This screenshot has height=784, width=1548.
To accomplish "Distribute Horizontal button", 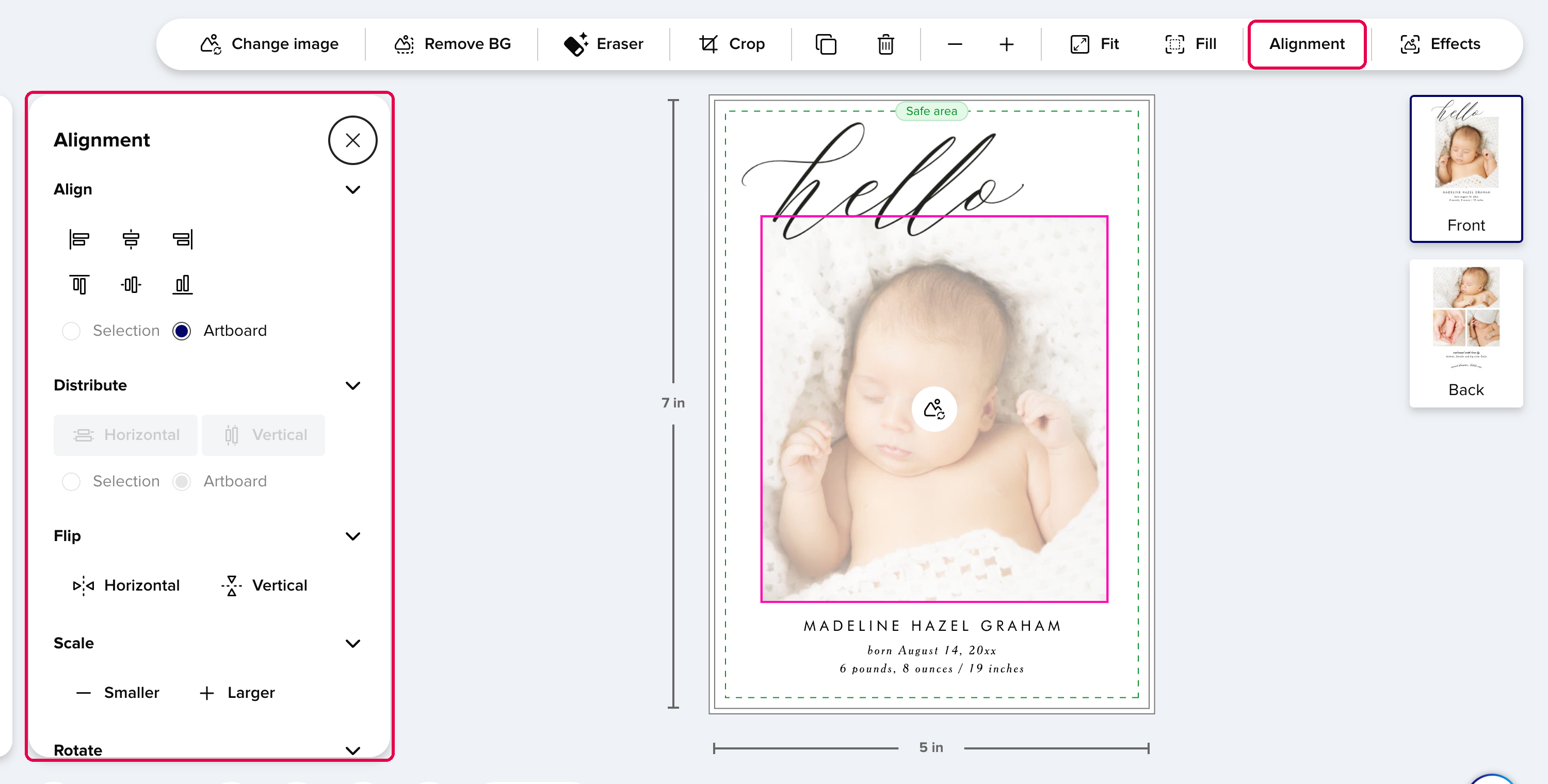I will click(125, 435).
